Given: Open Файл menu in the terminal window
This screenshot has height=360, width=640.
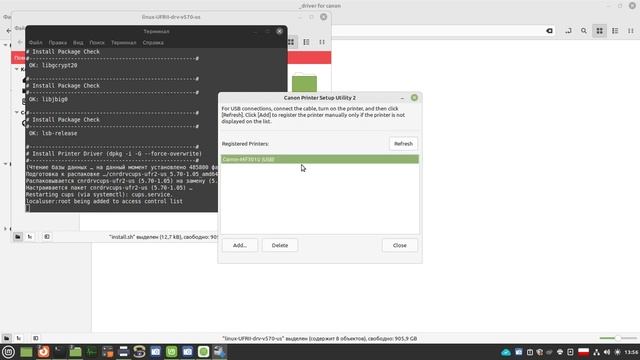Looking at the screenshot, I should [x=36, y=42].
